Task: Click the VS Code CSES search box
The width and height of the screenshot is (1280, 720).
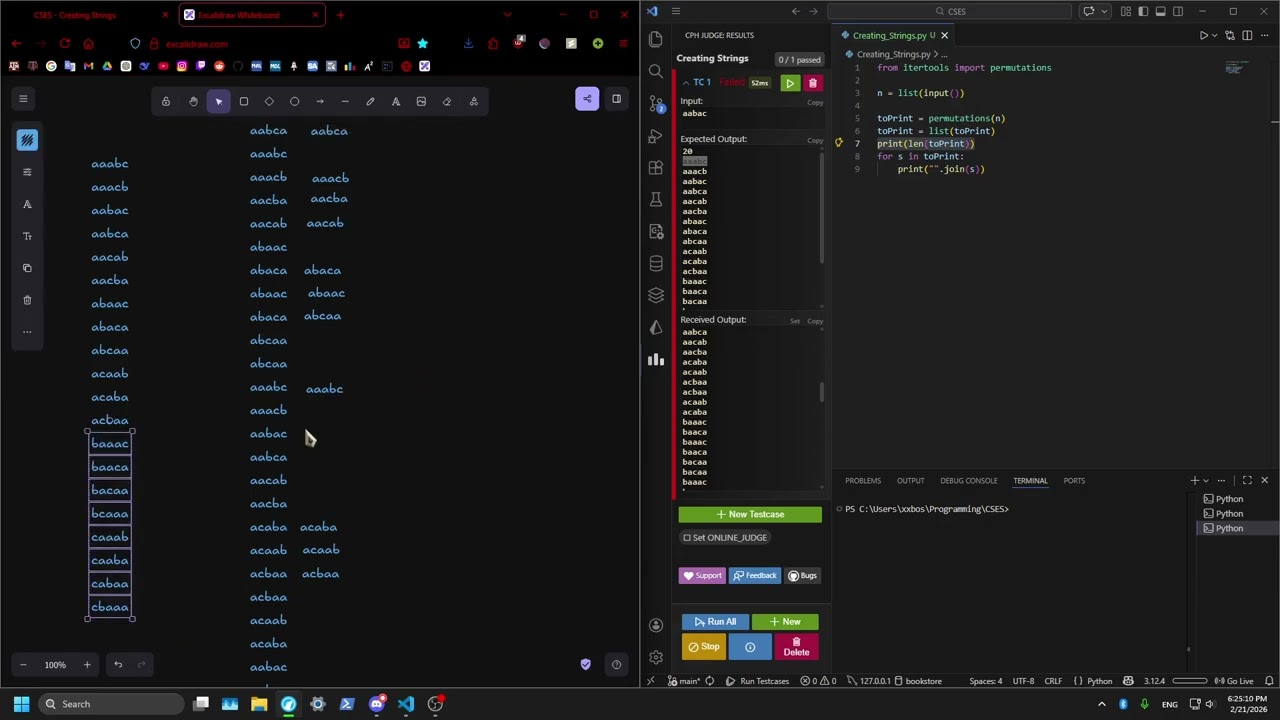Action: click(950, 11)
